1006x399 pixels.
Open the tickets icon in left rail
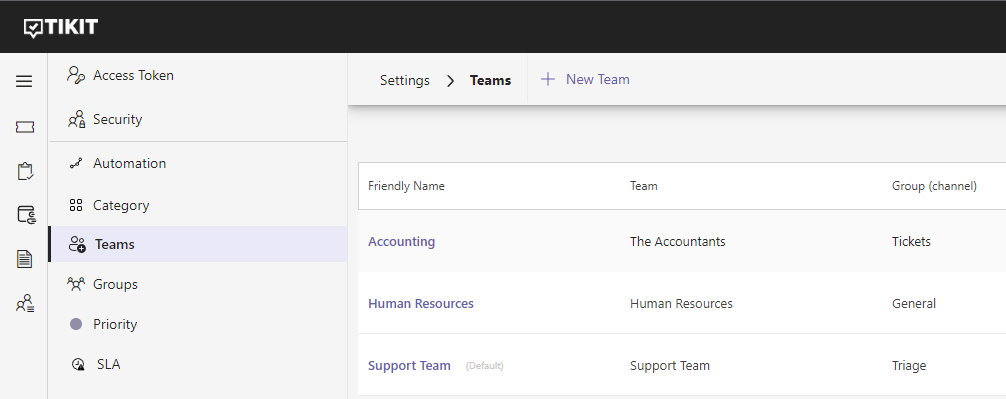tap(24, 127)
